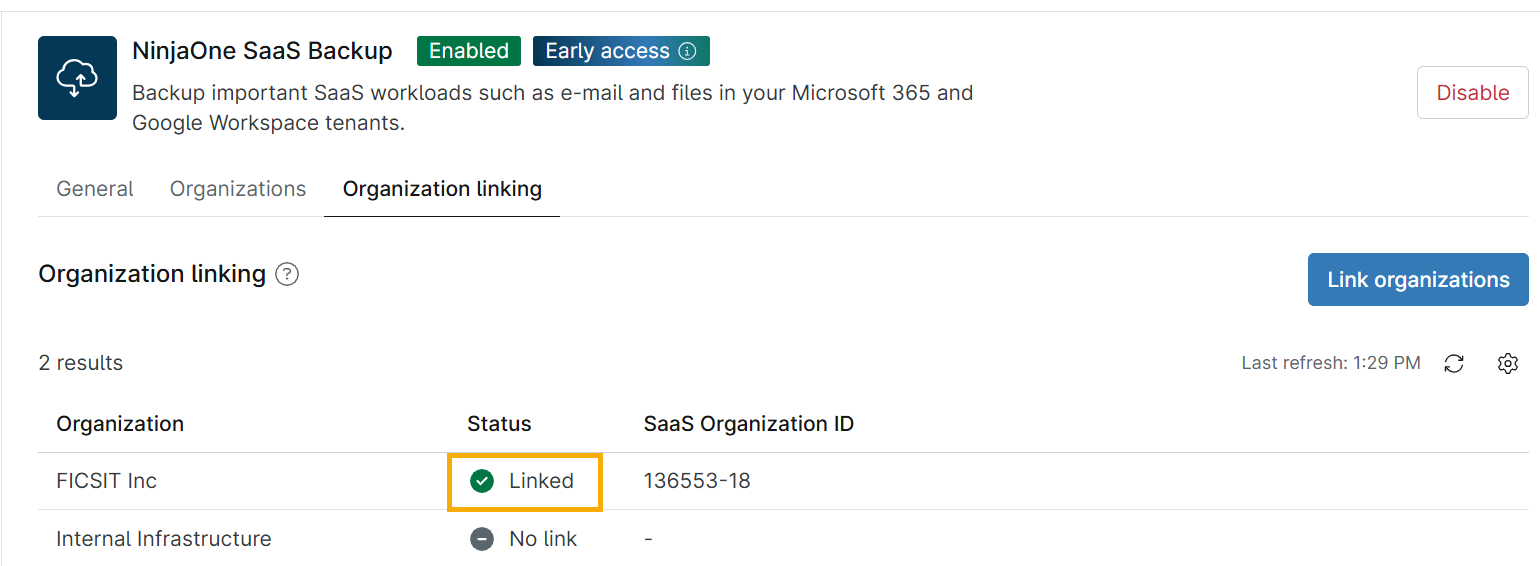Open the Organization linking help icon
Image resolution: width=1540 pixels, height=566 pixels.
pyautogui.click(x=287, y=274)
